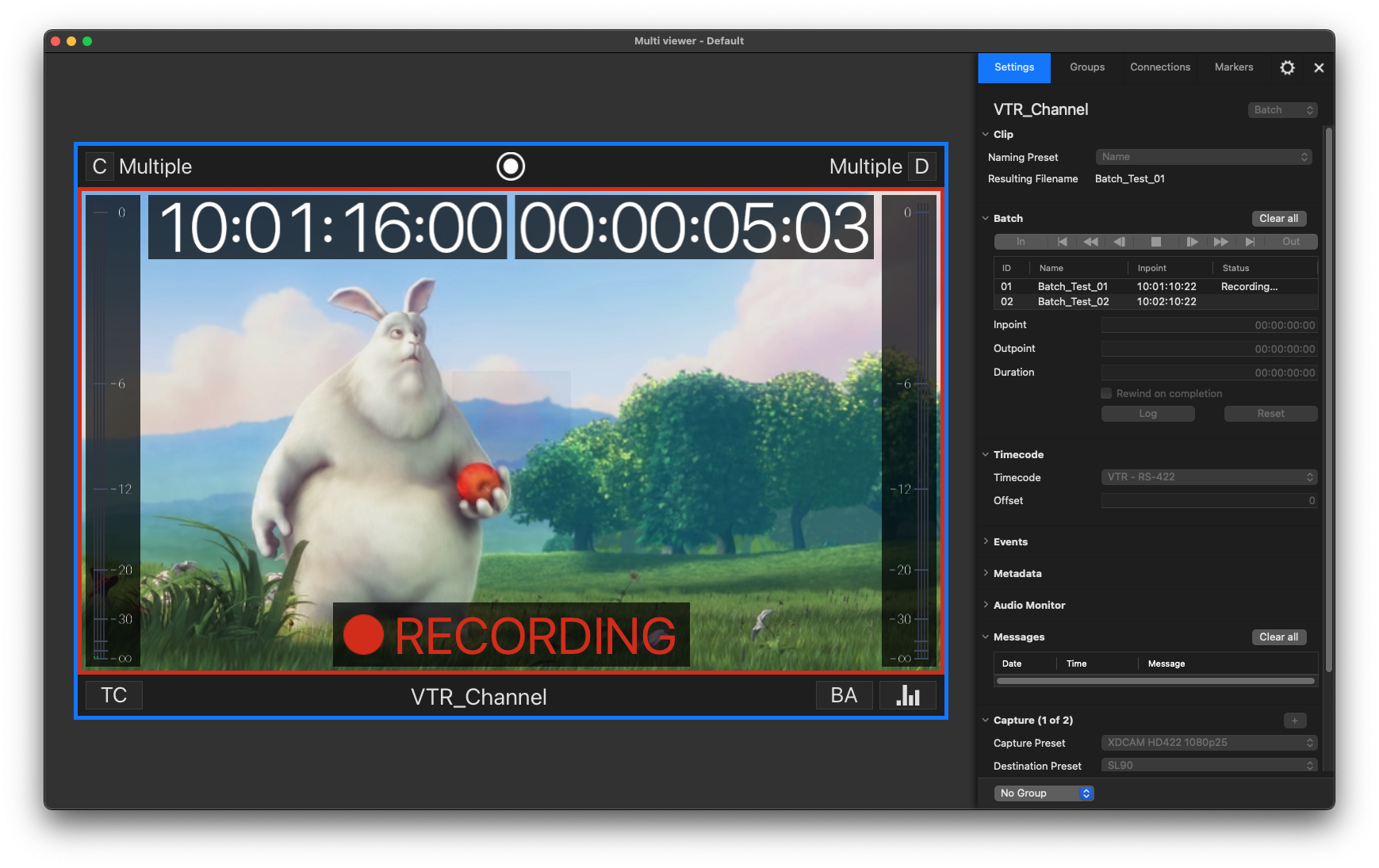Screen dimensions: 1379x868
Task: Click the Big Buck Bunny video preview
Action: point(511,430)
